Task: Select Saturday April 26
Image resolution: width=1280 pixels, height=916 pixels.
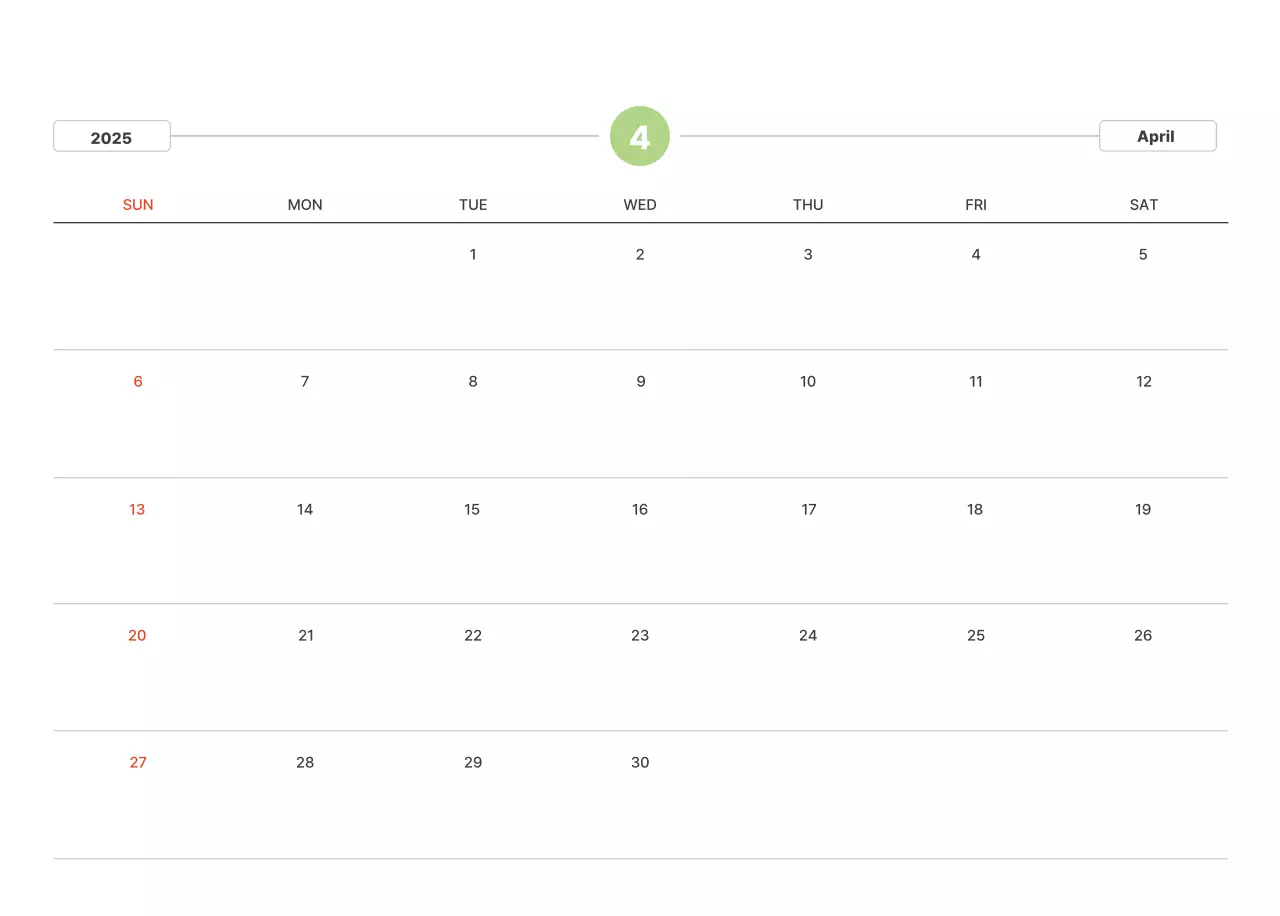Action: coord(1143,635)
